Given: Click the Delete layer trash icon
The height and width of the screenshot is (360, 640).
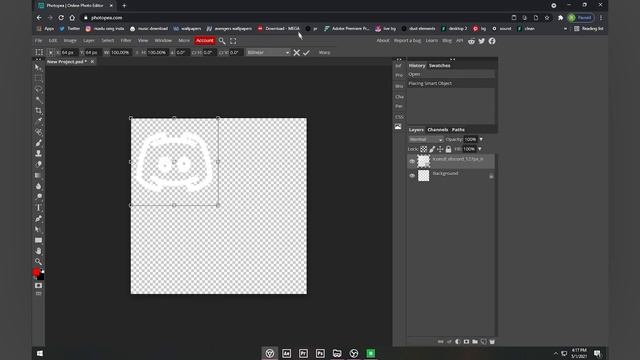Looking at the screenshot, I should point(492,342).
